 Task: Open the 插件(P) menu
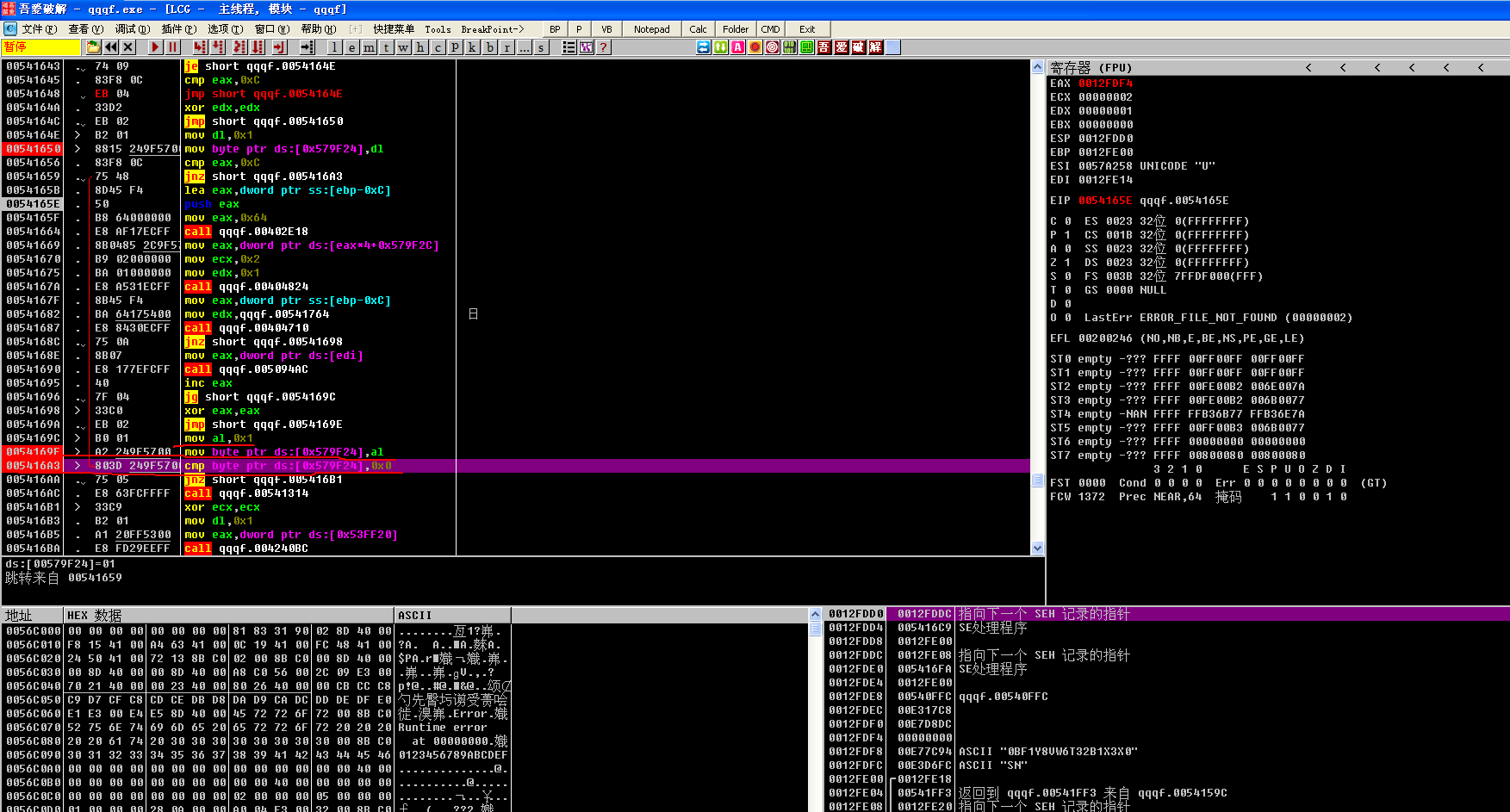(178, 29)
